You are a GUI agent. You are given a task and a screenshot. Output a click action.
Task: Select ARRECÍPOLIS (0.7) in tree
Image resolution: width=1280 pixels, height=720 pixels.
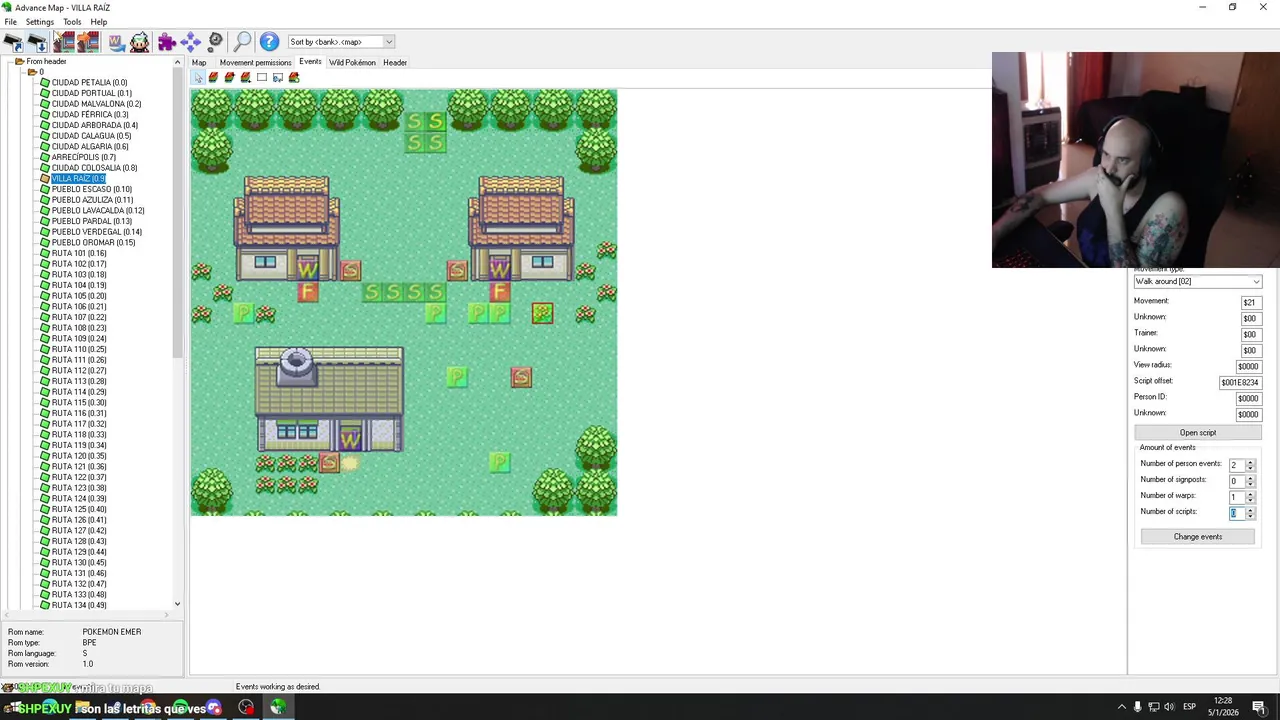[83, 157]
